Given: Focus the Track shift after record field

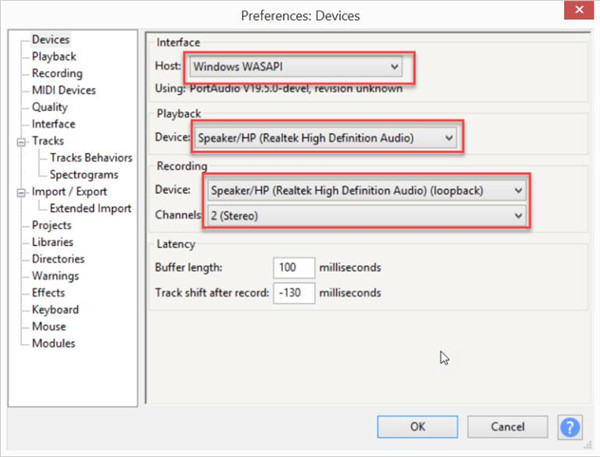Looking at the screenshot, I should coord(293,294).
